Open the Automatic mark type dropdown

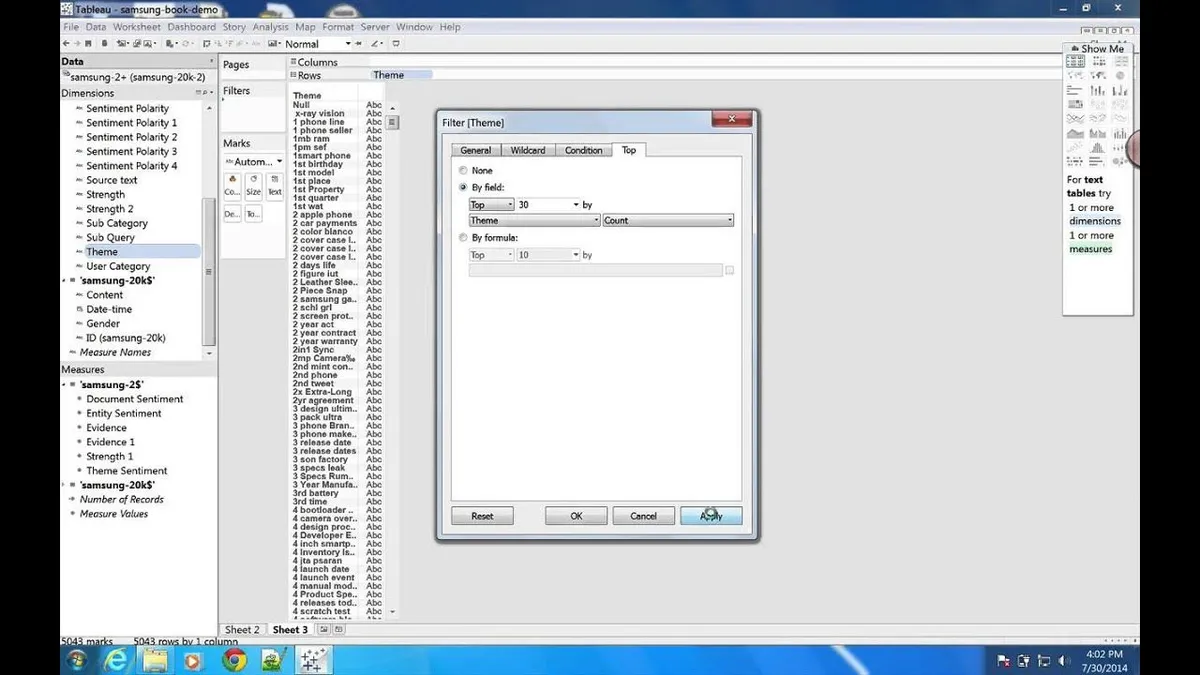point(254,161)
